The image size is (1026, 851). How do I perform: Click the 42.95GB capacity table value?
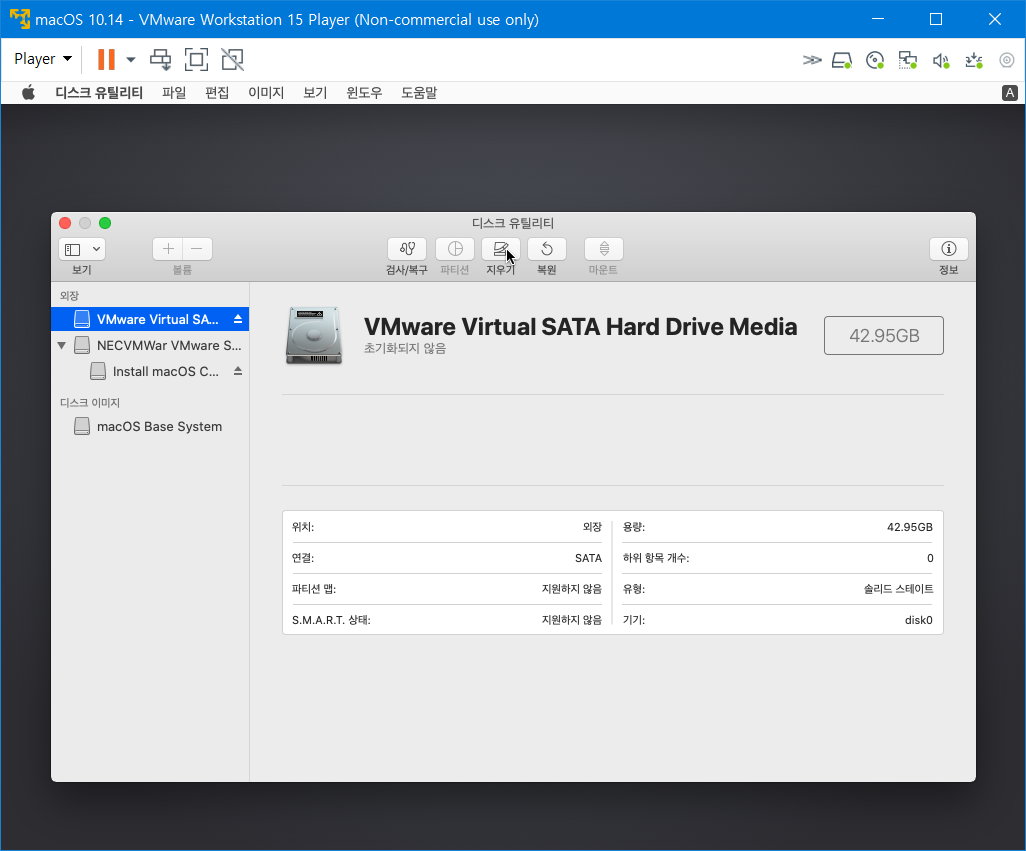click(x=910, y=527)
